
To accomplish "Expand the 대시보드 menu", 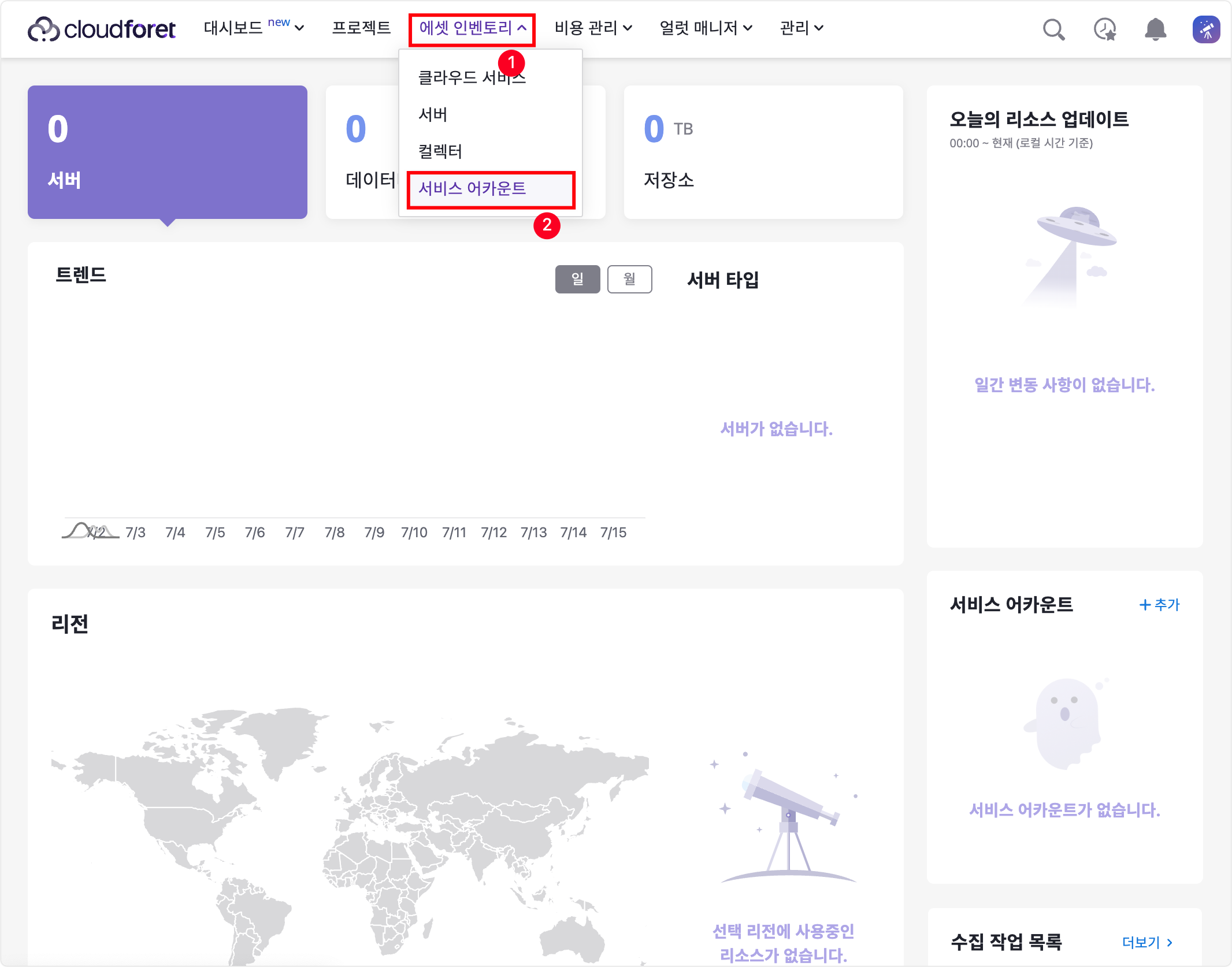I will pyautogui.click(x=254, y=28).
